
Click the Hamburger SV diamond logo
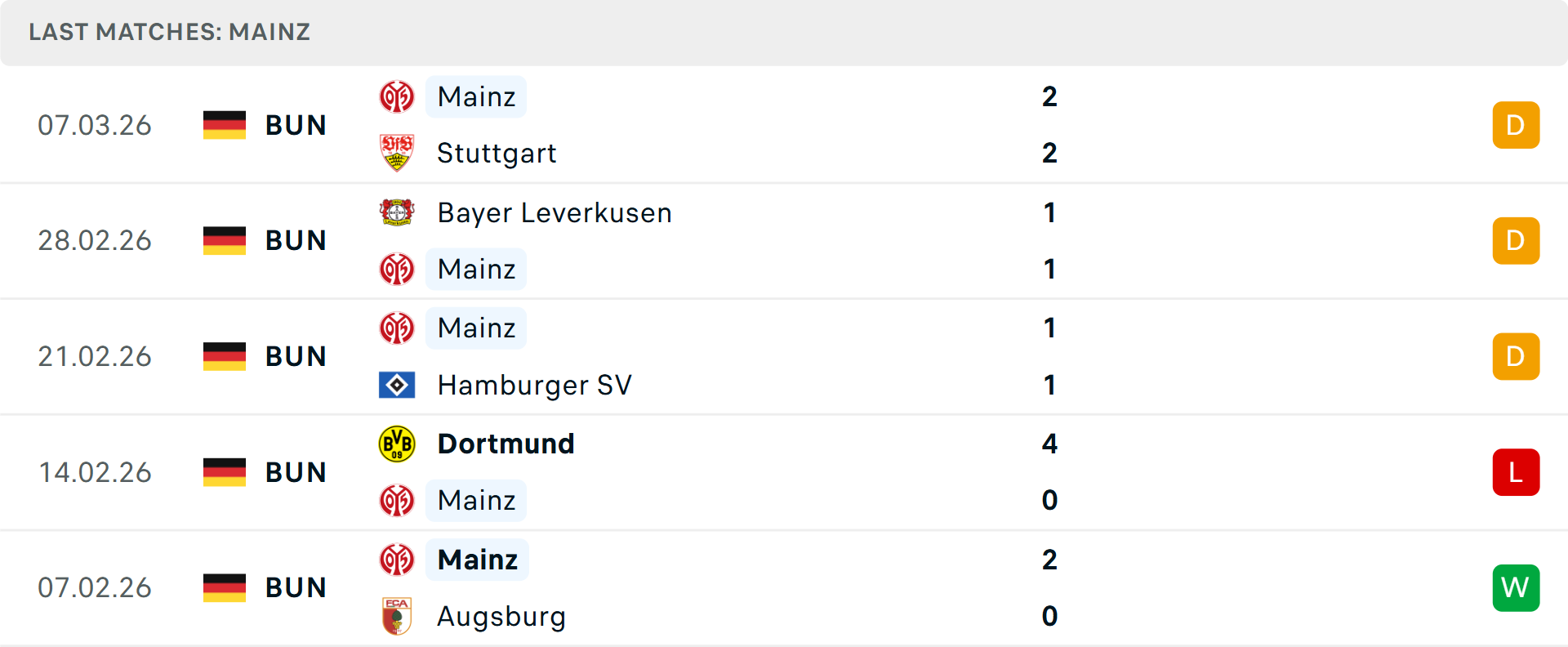point(397,385)
